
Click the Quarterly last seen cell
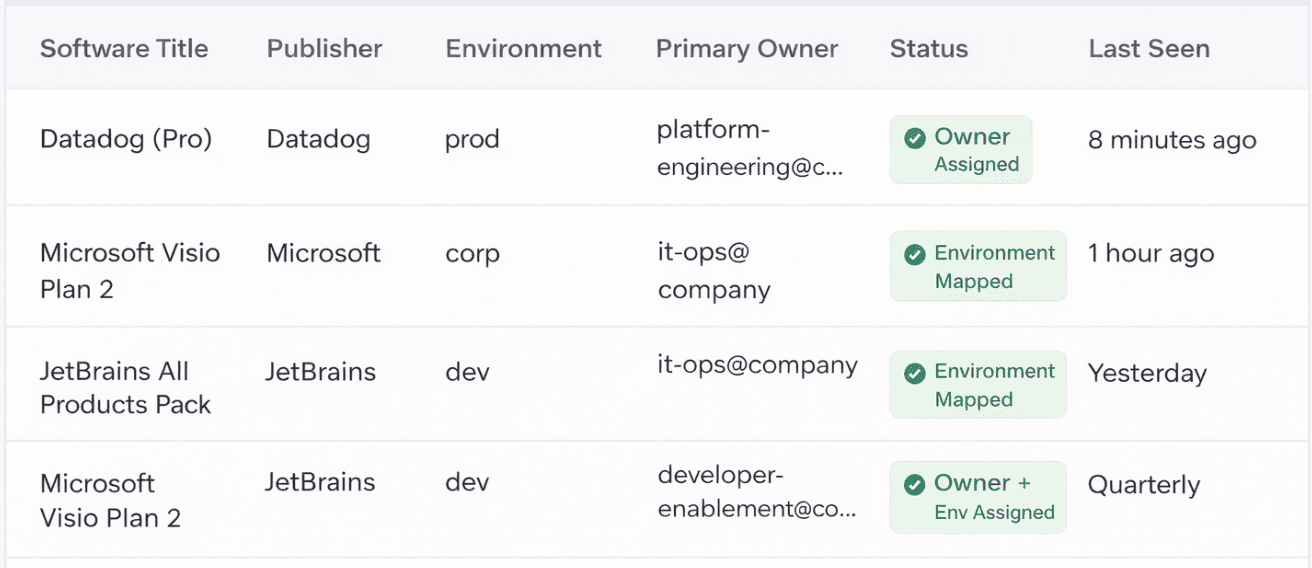pyautogui.click(x=1144, y=486)
